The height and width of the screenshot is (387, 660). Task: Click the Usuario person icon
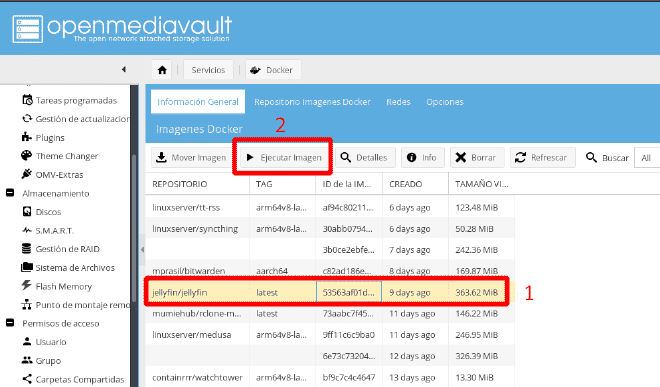[x=27, y=342]
